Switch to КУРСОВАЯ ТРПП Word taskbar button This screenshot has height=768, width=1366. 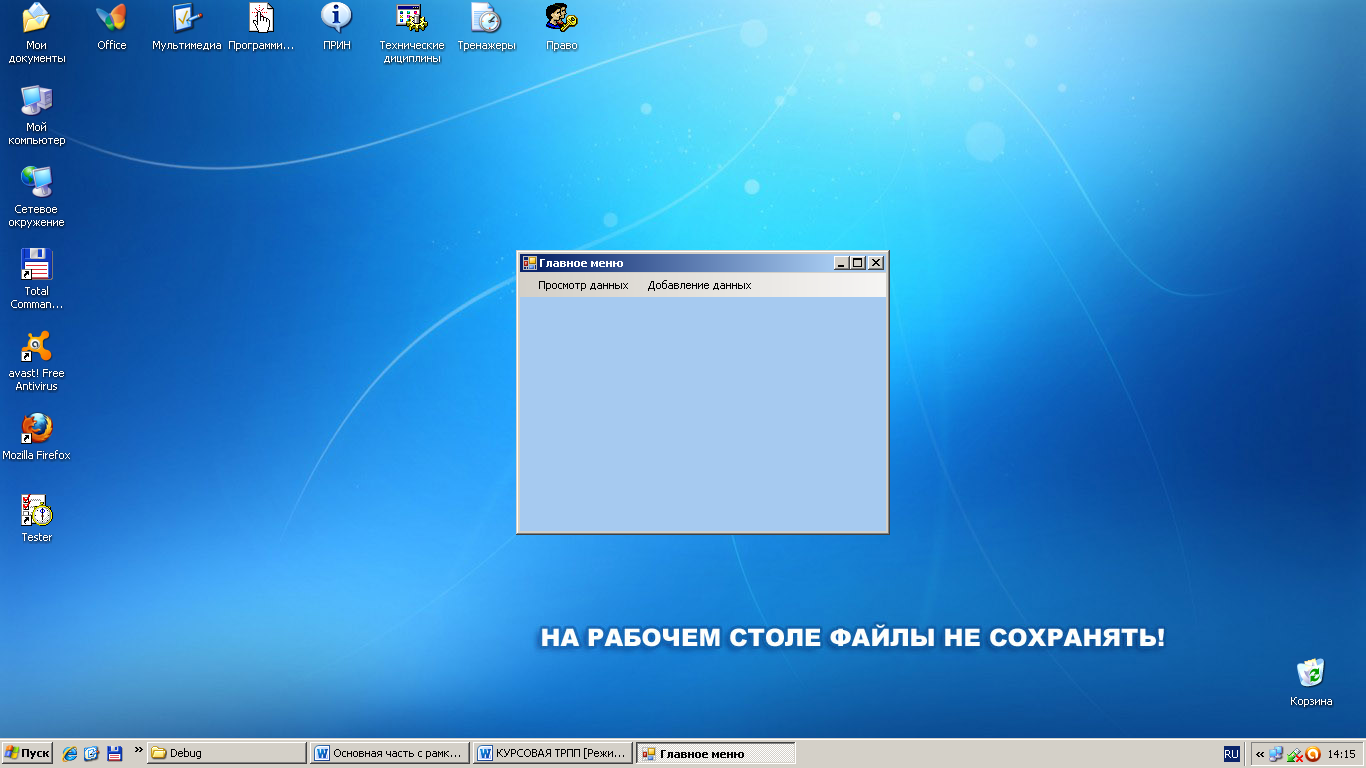click(x=552, y=753)
